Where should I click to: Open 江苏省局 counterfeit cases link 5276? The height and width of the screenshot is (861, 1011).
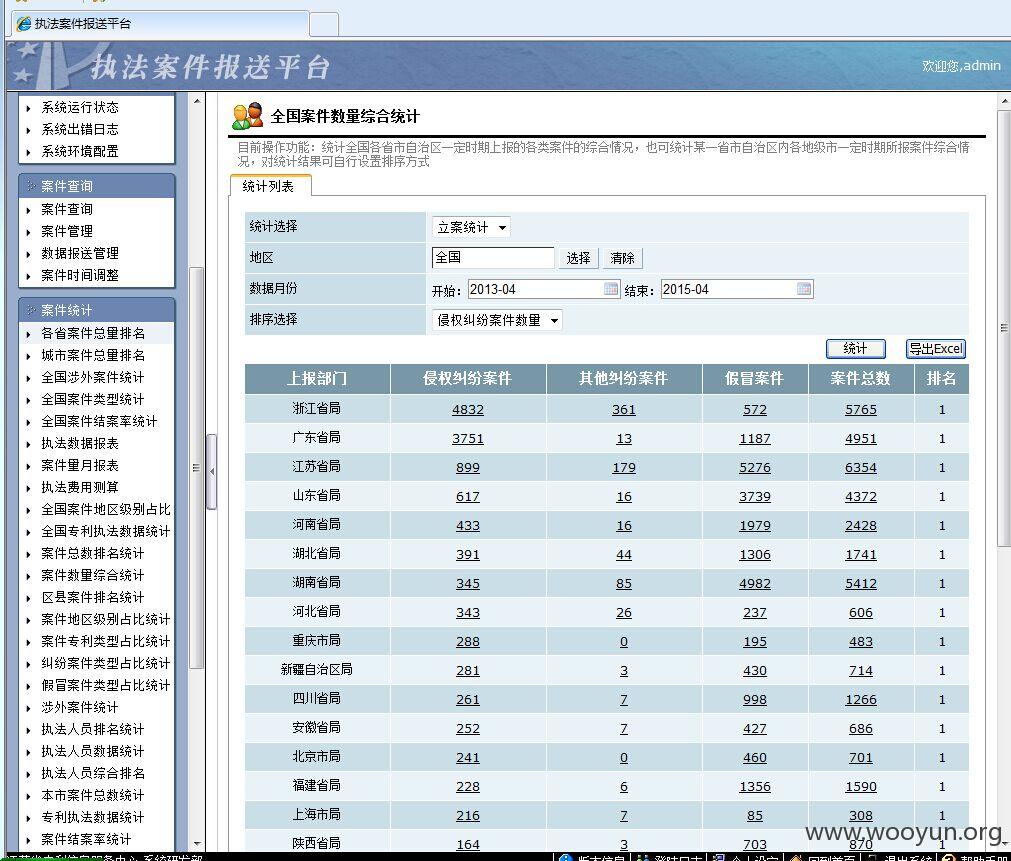755,468
